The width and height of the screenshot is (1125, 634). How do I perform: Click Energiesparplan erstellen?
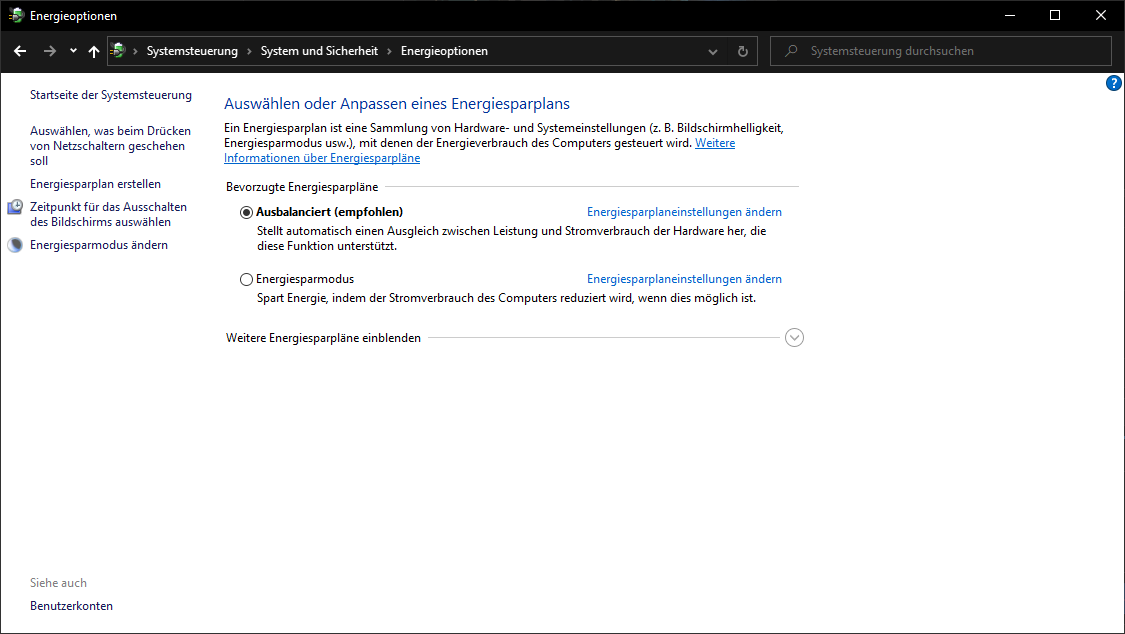pos(95,184)
